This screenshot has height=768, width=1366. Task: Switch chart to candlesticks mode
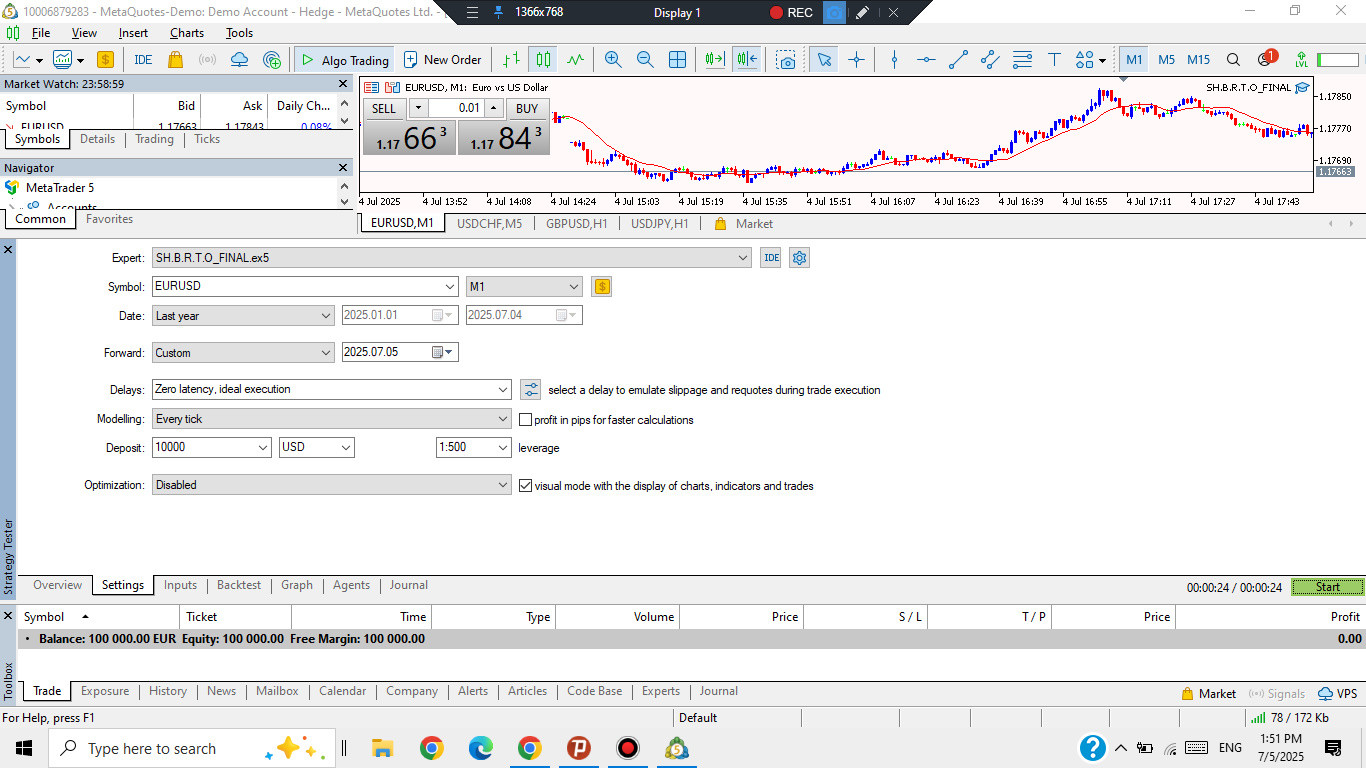point(543,60)
